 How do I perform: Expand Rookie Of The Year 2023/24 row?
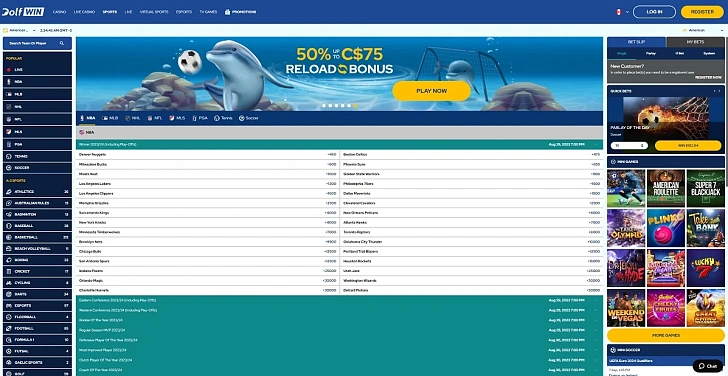pos(339,320)
